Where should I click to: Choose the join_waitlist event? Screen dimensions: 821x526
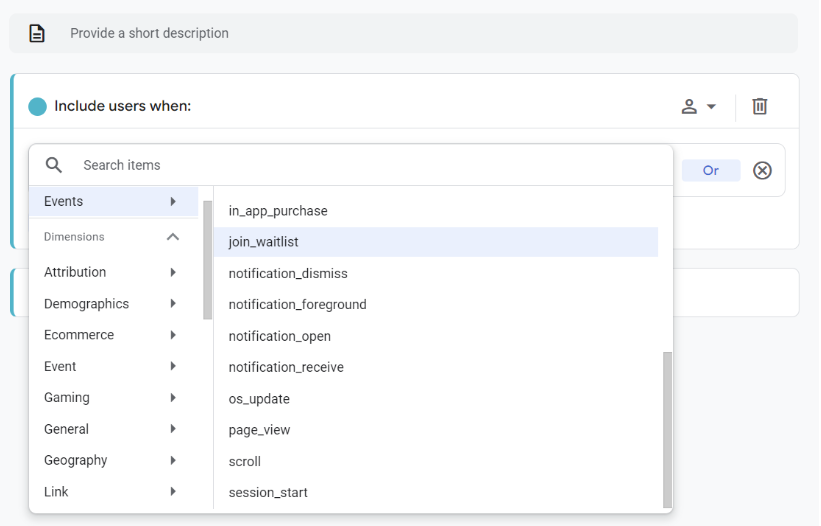[x=436, y=242]
